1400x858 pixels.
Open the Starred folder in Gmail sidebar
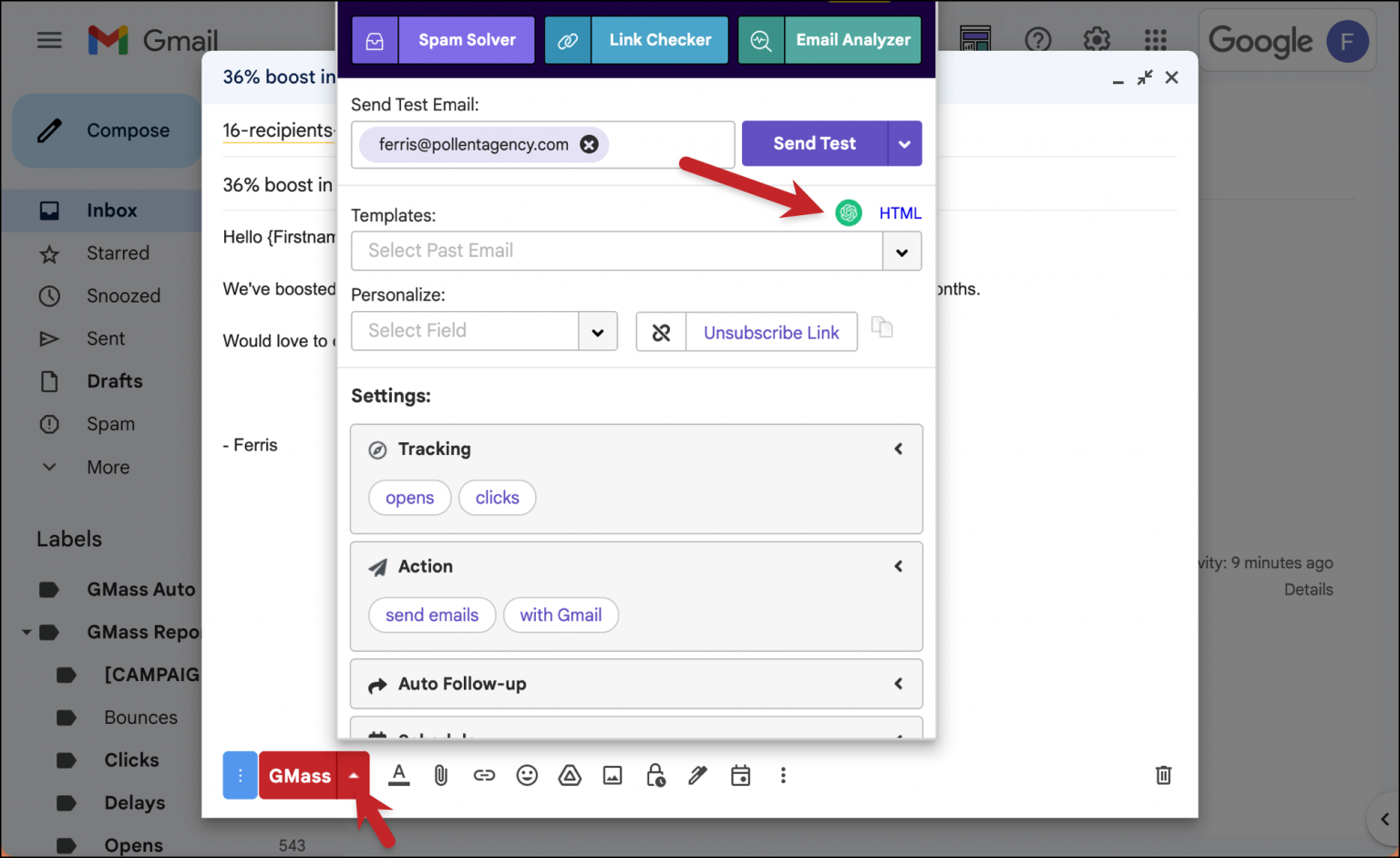coord(117,253)
